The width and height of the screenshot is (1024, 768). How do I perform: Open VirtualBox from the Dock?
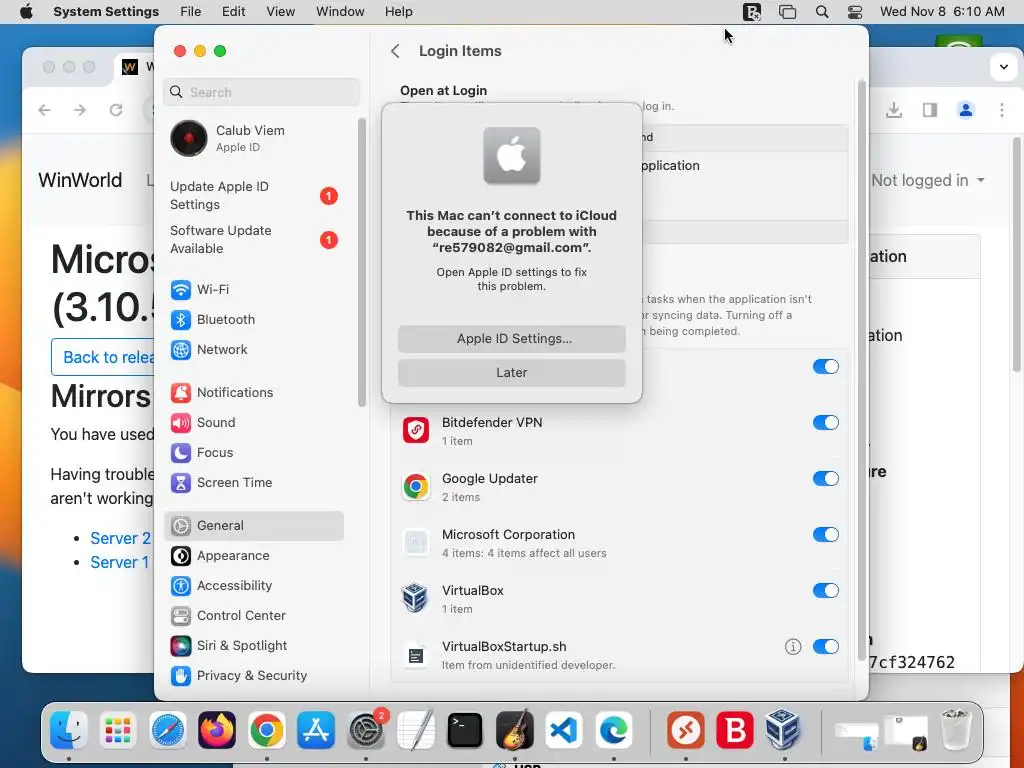tap(782, 729)
